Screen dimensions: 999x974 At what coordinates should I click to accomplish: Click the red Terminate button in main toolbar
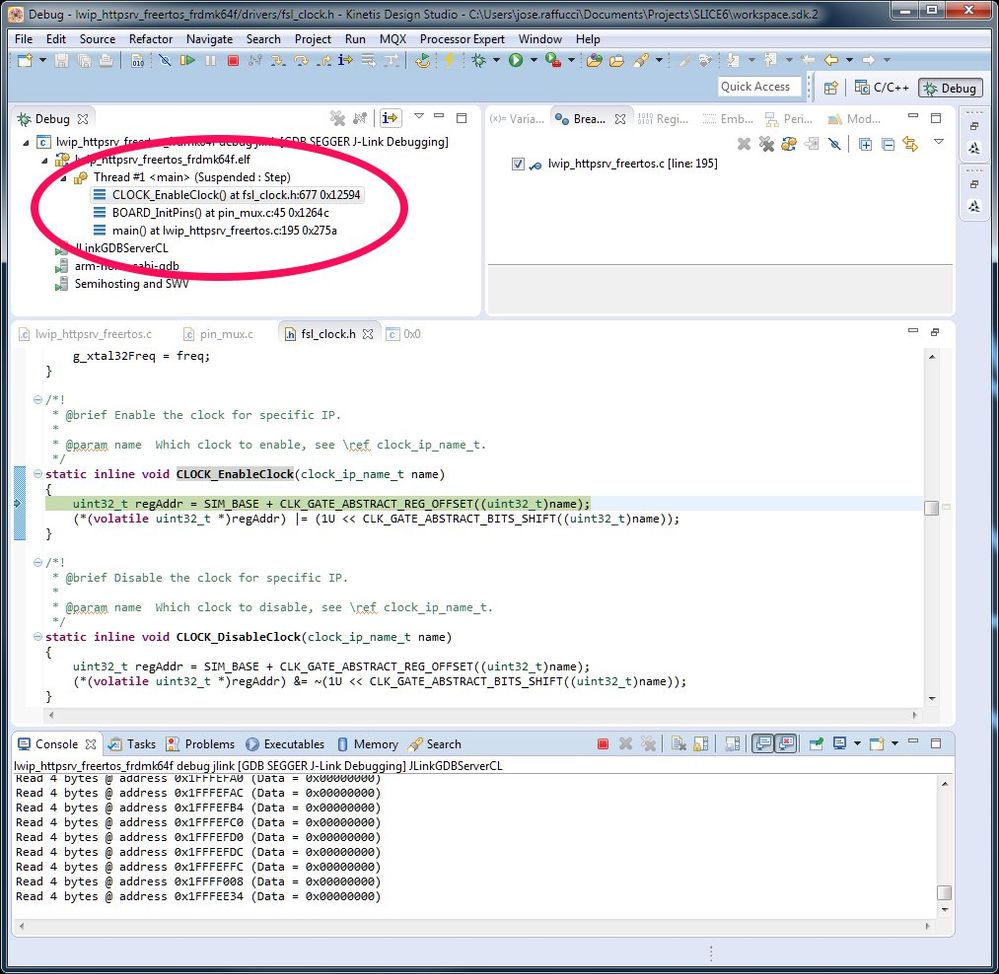[233, 61]
